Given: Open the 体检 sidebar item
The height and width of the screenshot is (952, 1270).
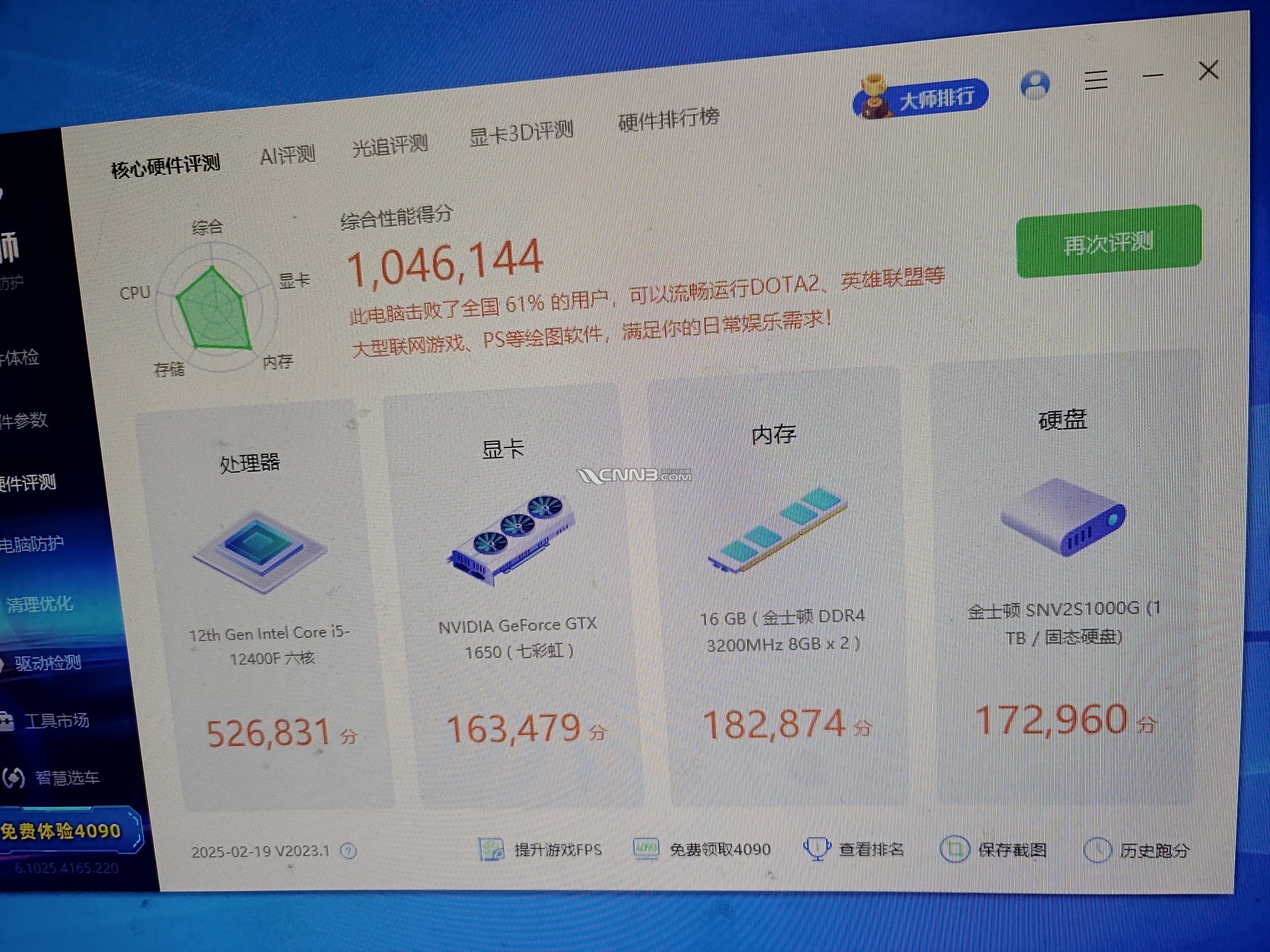Looking at the screenshot, I should pos(19,358).
